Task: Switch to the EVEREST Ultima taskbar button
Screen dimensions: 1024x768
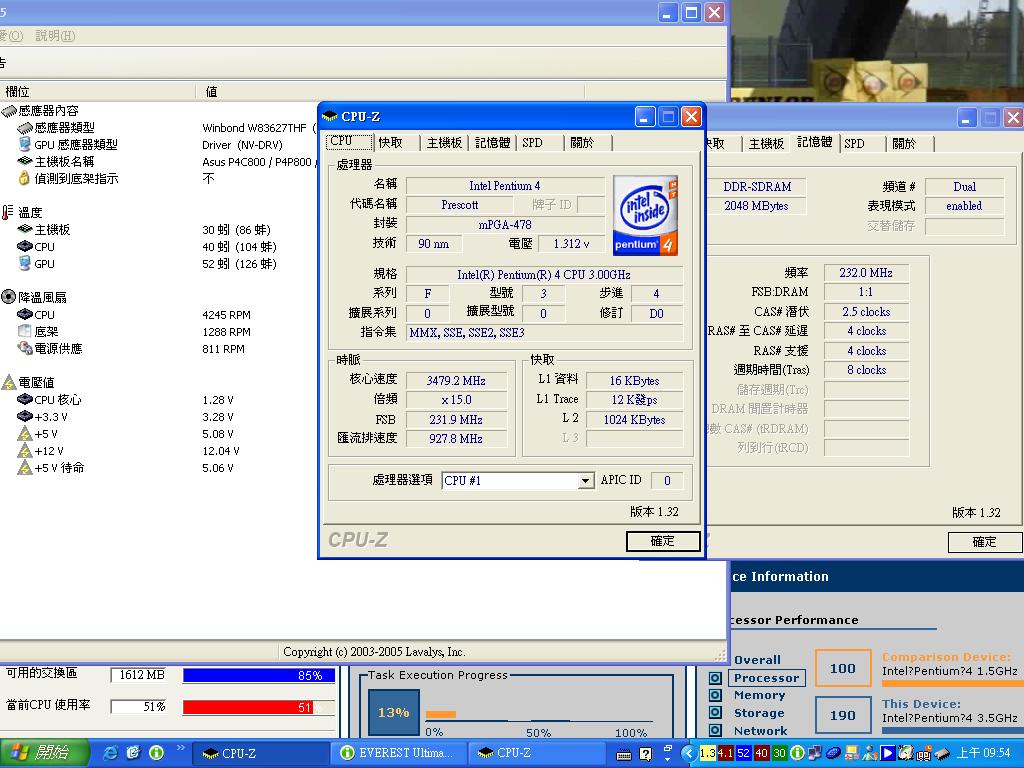Action: (x=398, y=753)
